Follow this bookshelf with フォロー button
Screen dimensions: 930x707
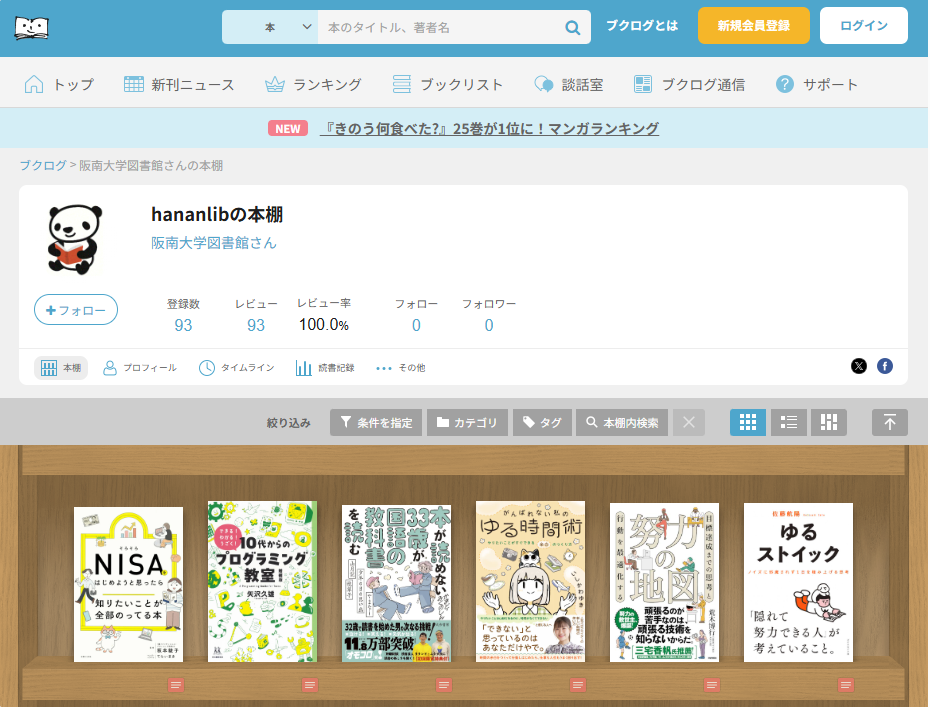coord(76,310)
